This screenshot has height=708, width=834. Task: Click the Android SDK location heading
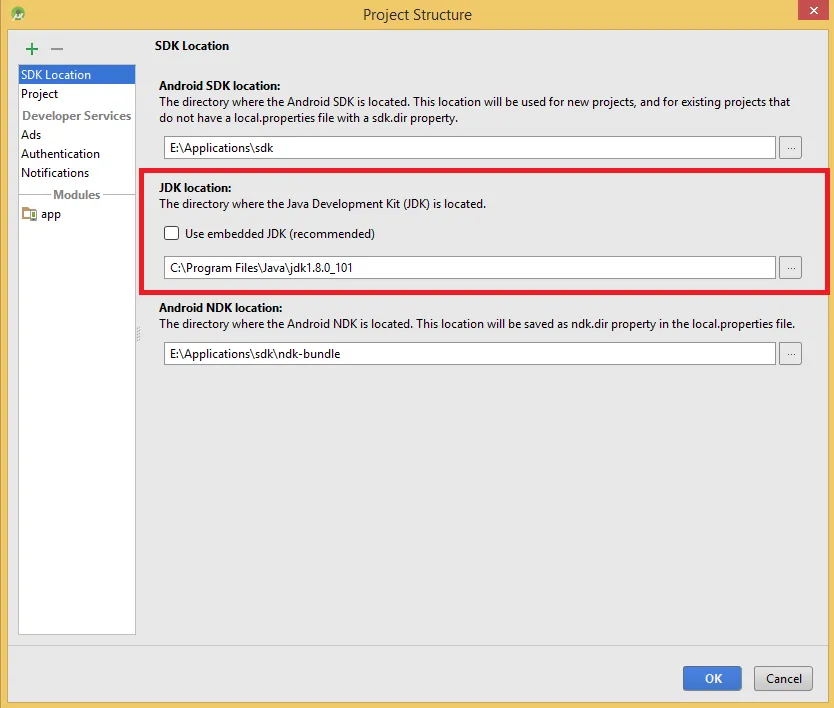(220, 86)
